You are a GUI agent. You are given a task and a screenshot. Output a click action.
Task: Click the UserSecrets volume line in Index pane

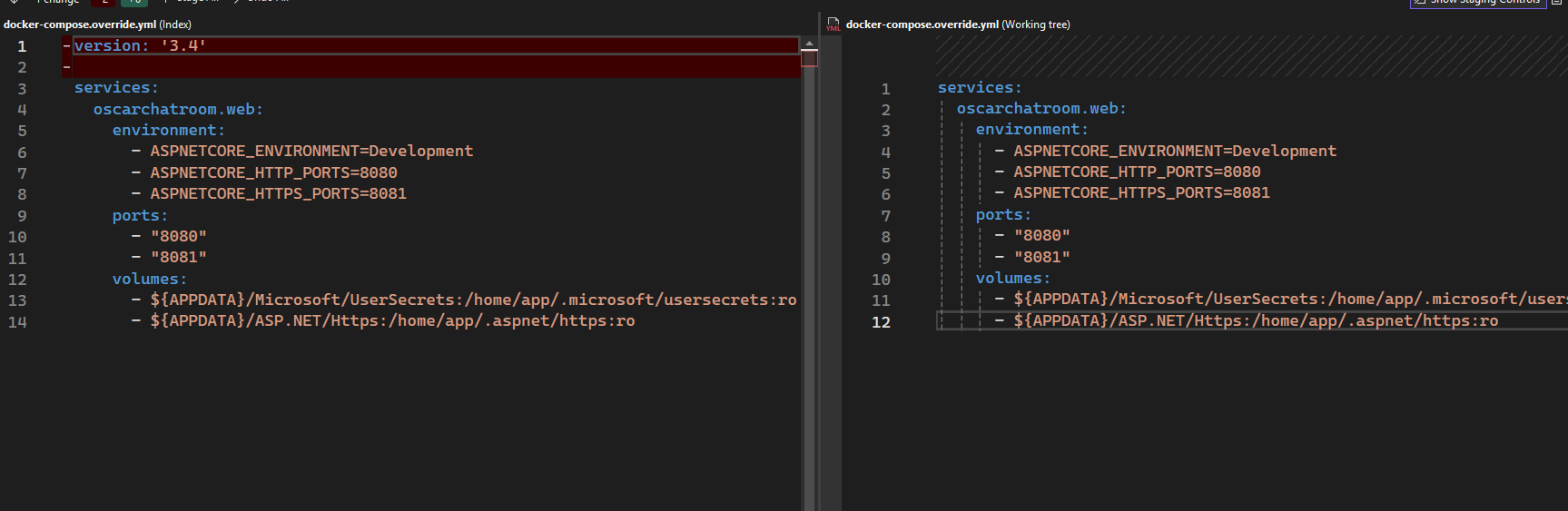point(472,300)
